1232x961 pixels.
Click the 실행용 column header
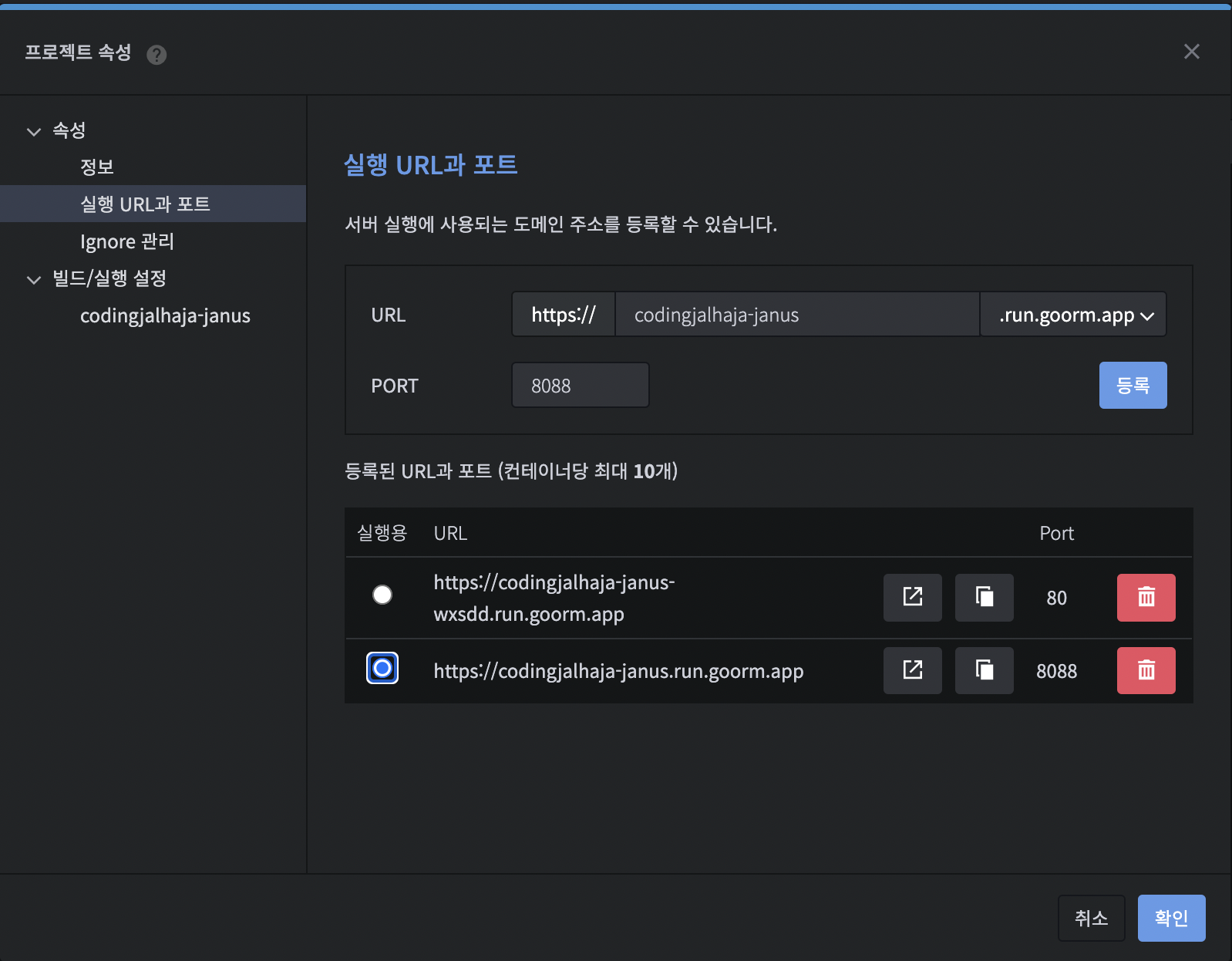click(382, 533)
